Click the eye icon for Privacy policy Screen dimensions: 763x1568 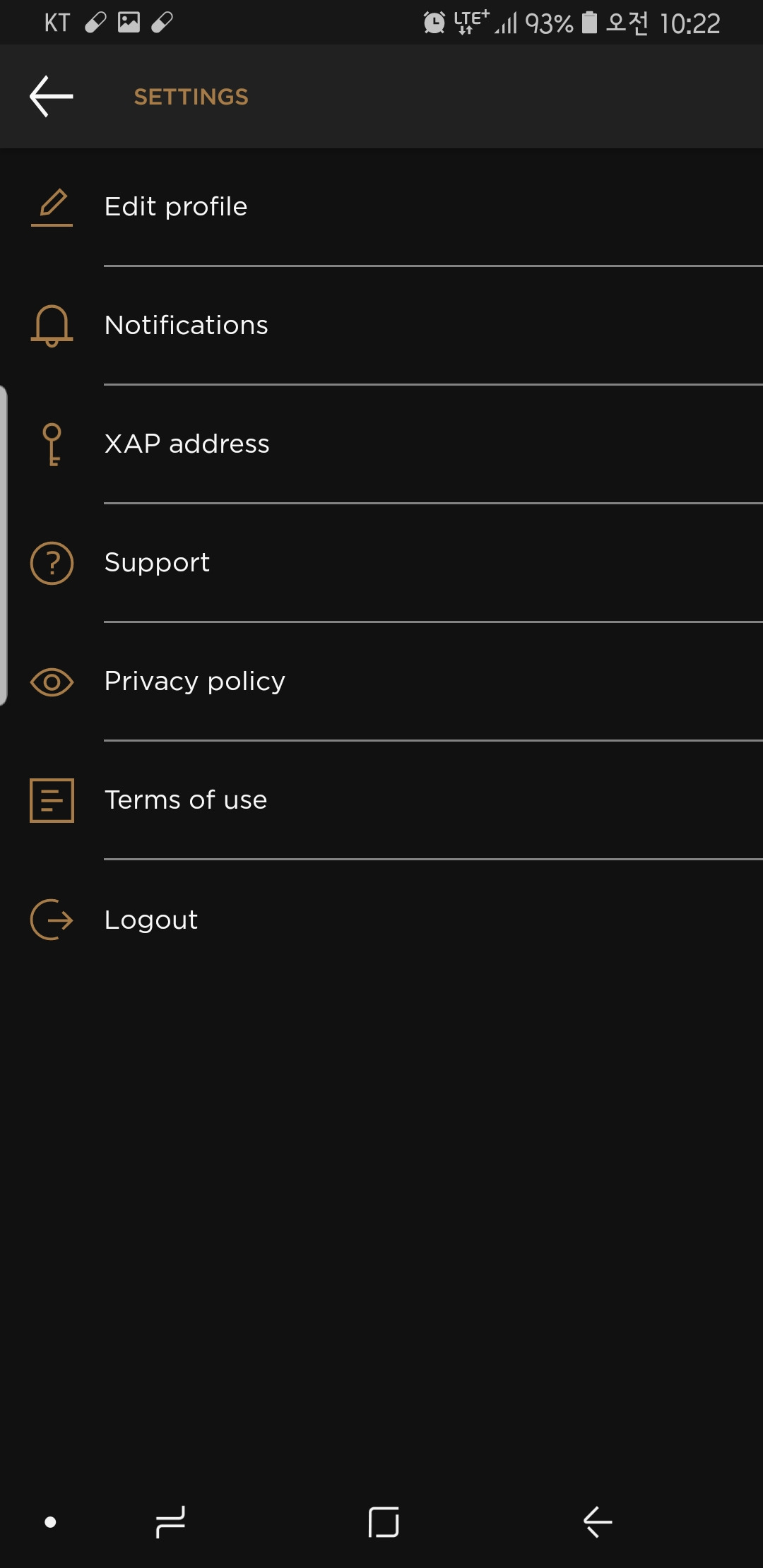pos(52,682)
